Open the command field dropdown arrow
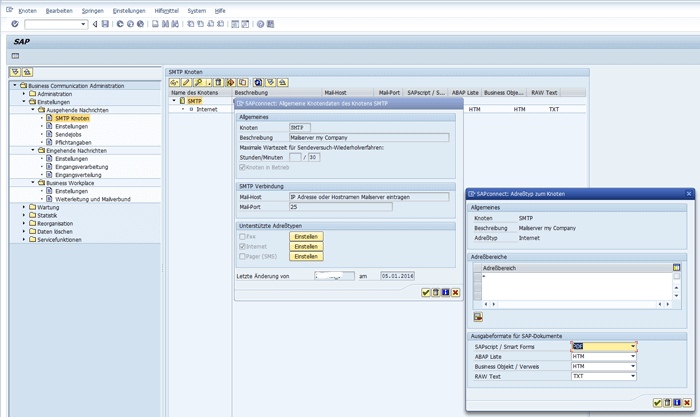The height and width of the screenshot is (417, 700). pos(83,24)
